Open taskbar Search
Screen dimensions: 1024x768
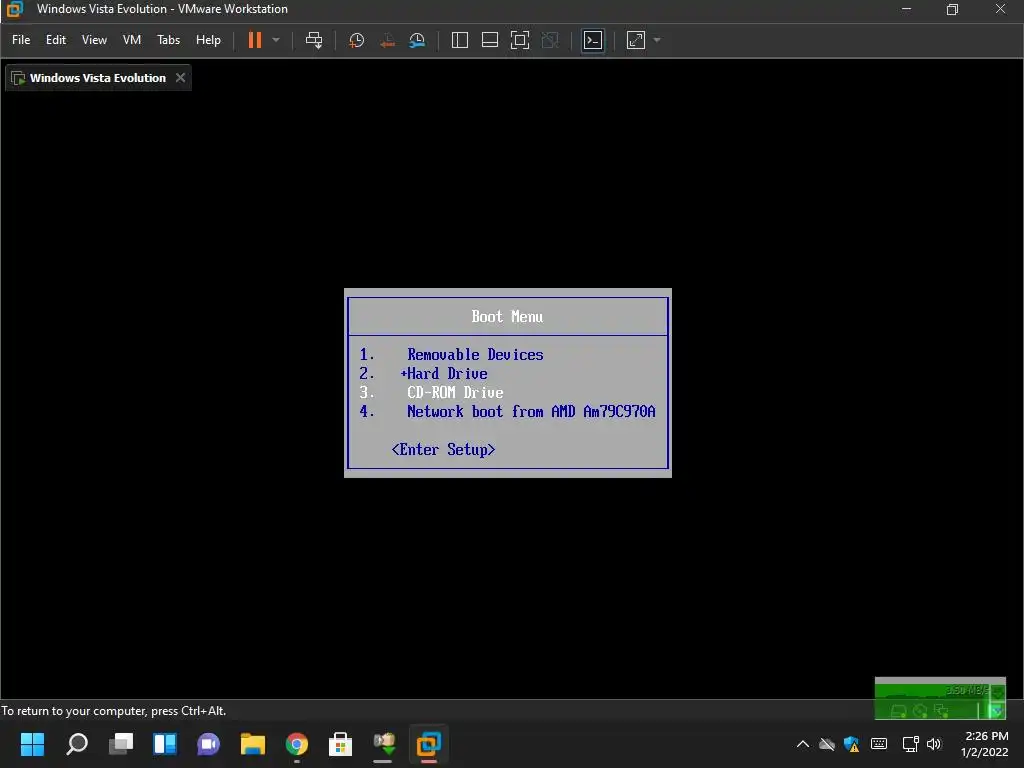pyautogui.click(x=76, y=744)
